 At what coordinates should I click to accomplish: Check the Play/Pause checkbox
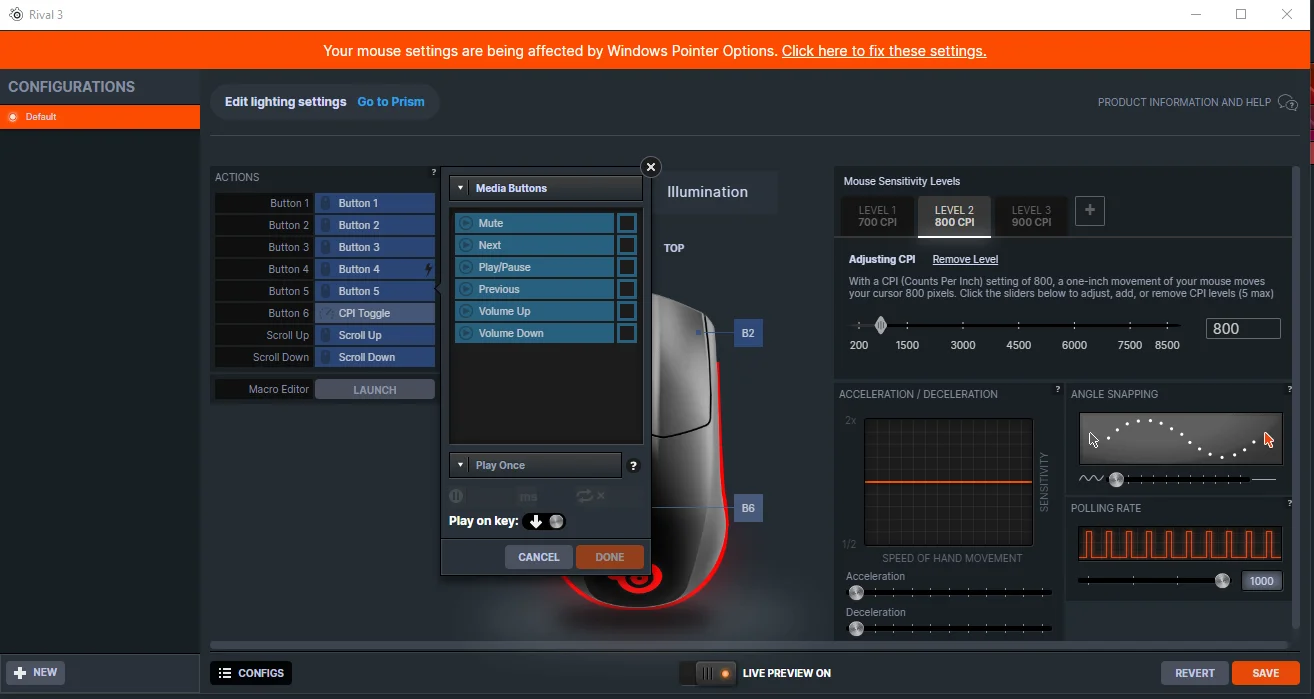[627, 267]
